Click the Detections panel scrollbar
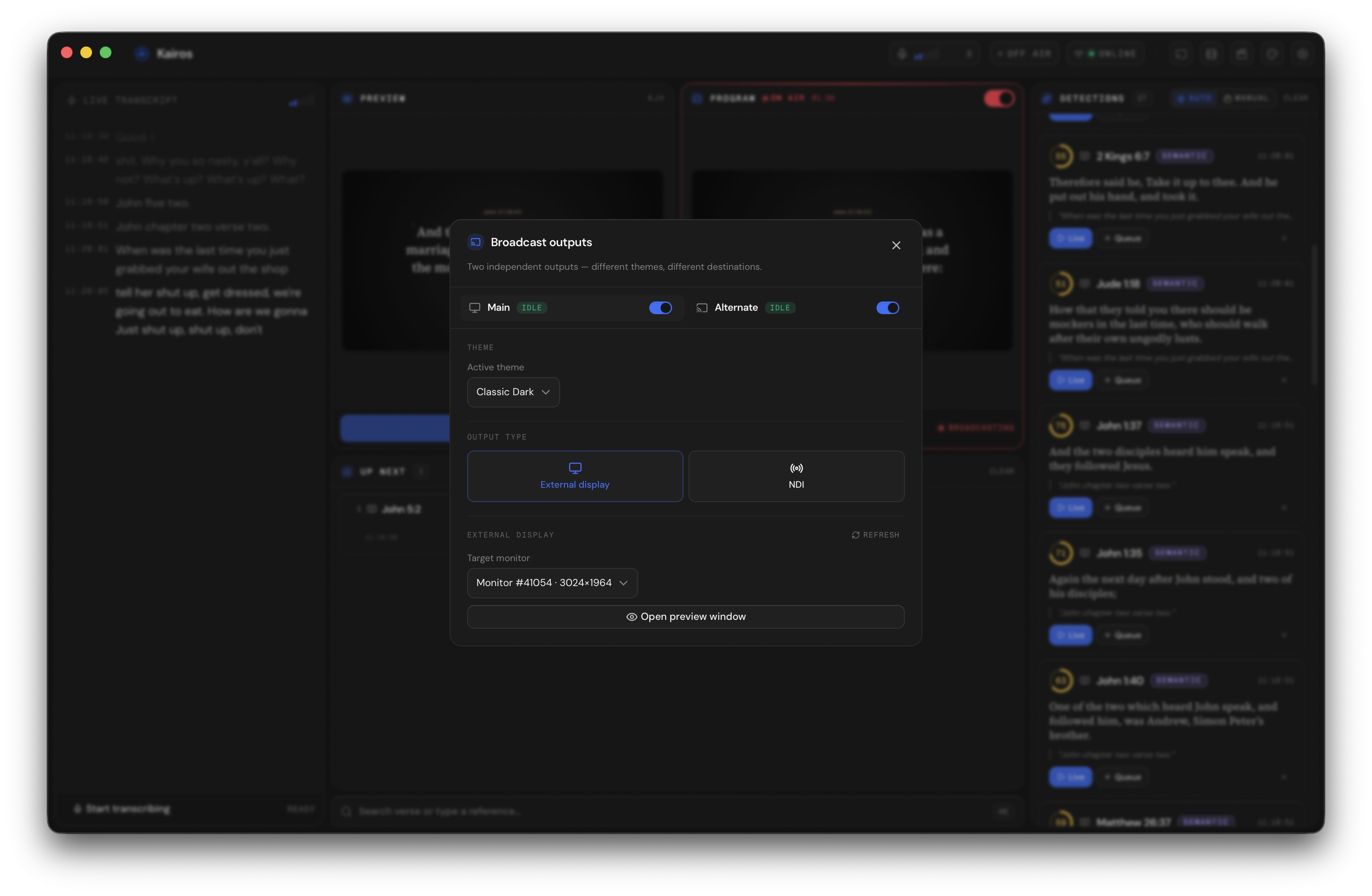The height and width of the screenshot is (896, 1372). (1315, 315)
